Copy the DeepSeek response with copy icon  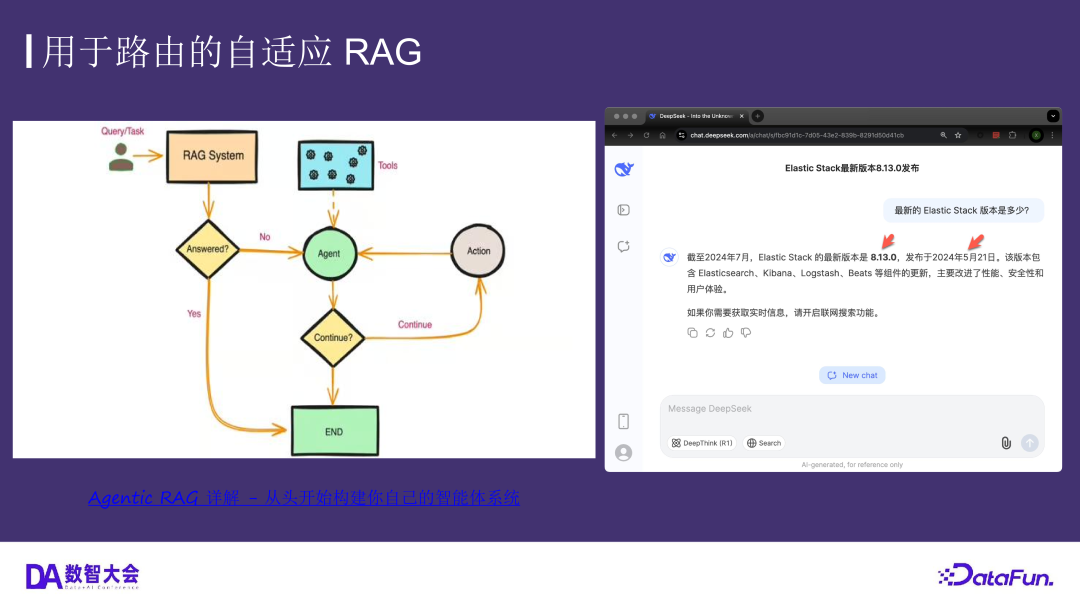692,333
